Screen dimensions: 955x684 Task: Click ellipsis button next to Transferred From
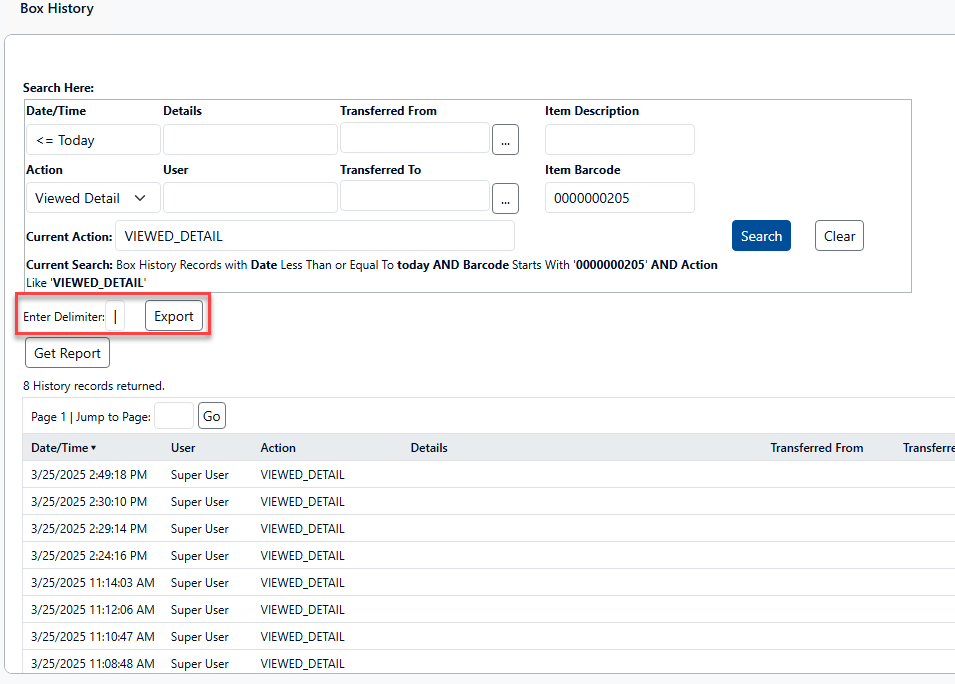pos(505,140)
